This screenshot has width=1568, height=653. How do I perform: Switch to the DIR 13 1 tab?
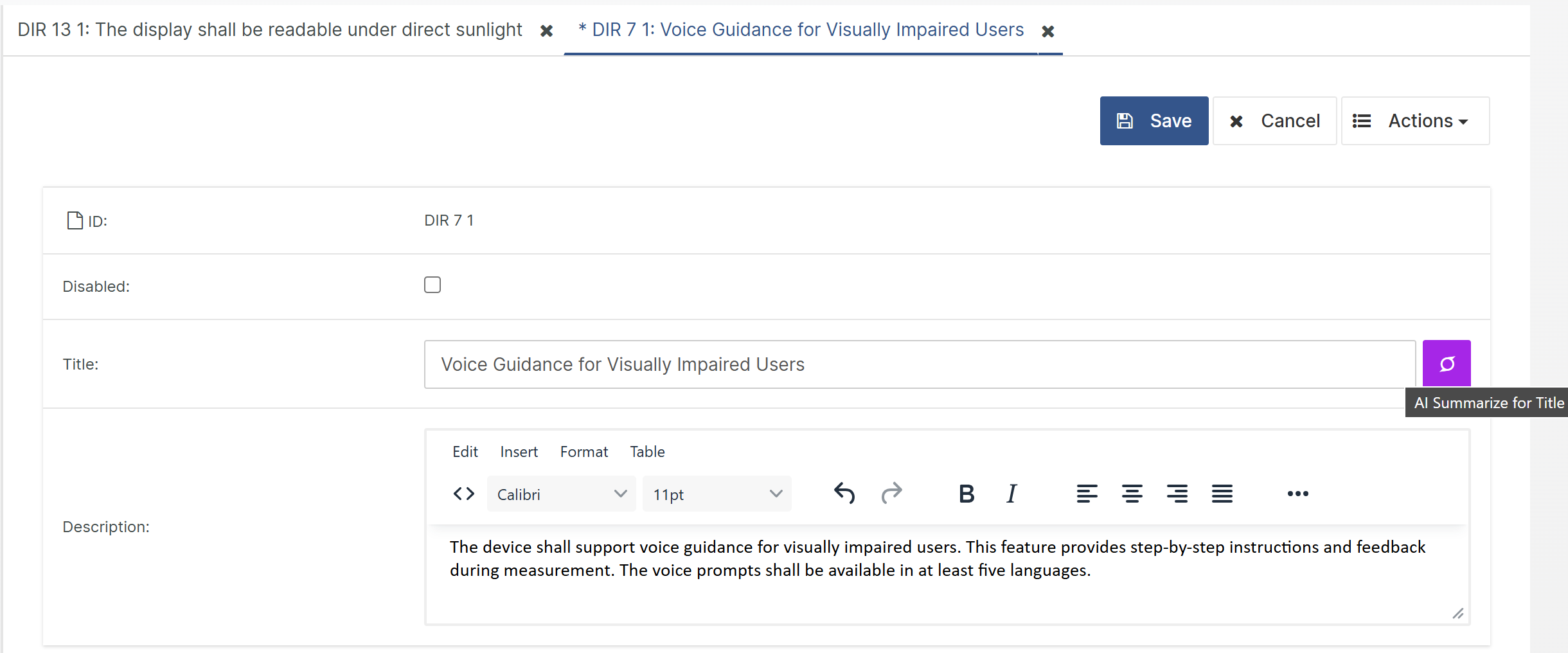pos(270,30)
